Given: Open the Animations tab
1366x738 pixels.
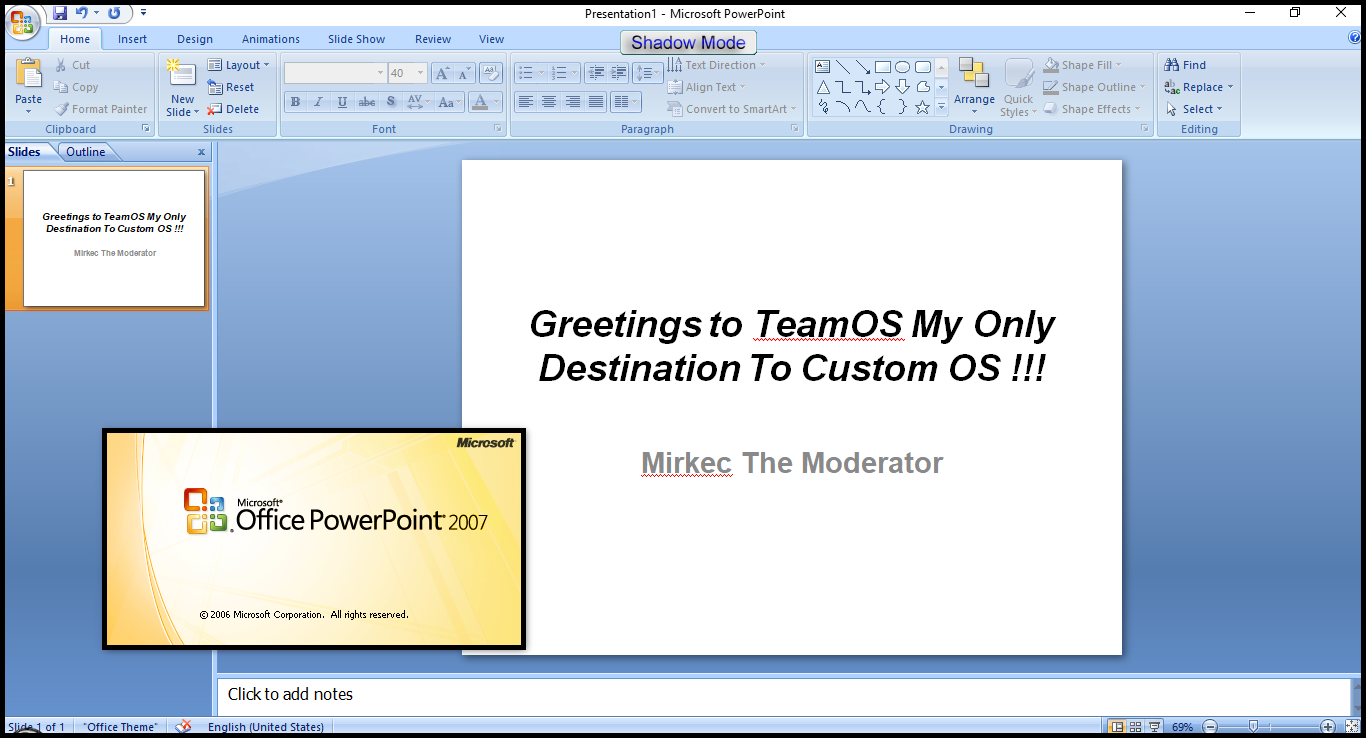Looking at the screenshot, I should pyautogui.click(x=271, y=39).
